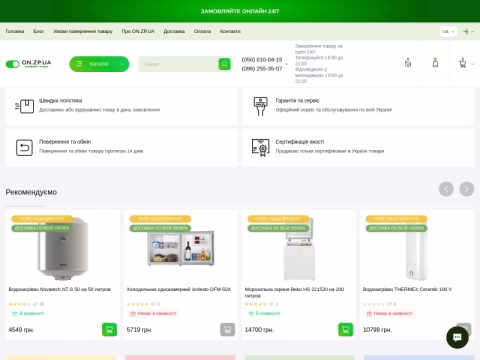Viewport: 480px width, 360px height.
Task: Expand the cart dropdown chevron
Action: click(473, 64)
